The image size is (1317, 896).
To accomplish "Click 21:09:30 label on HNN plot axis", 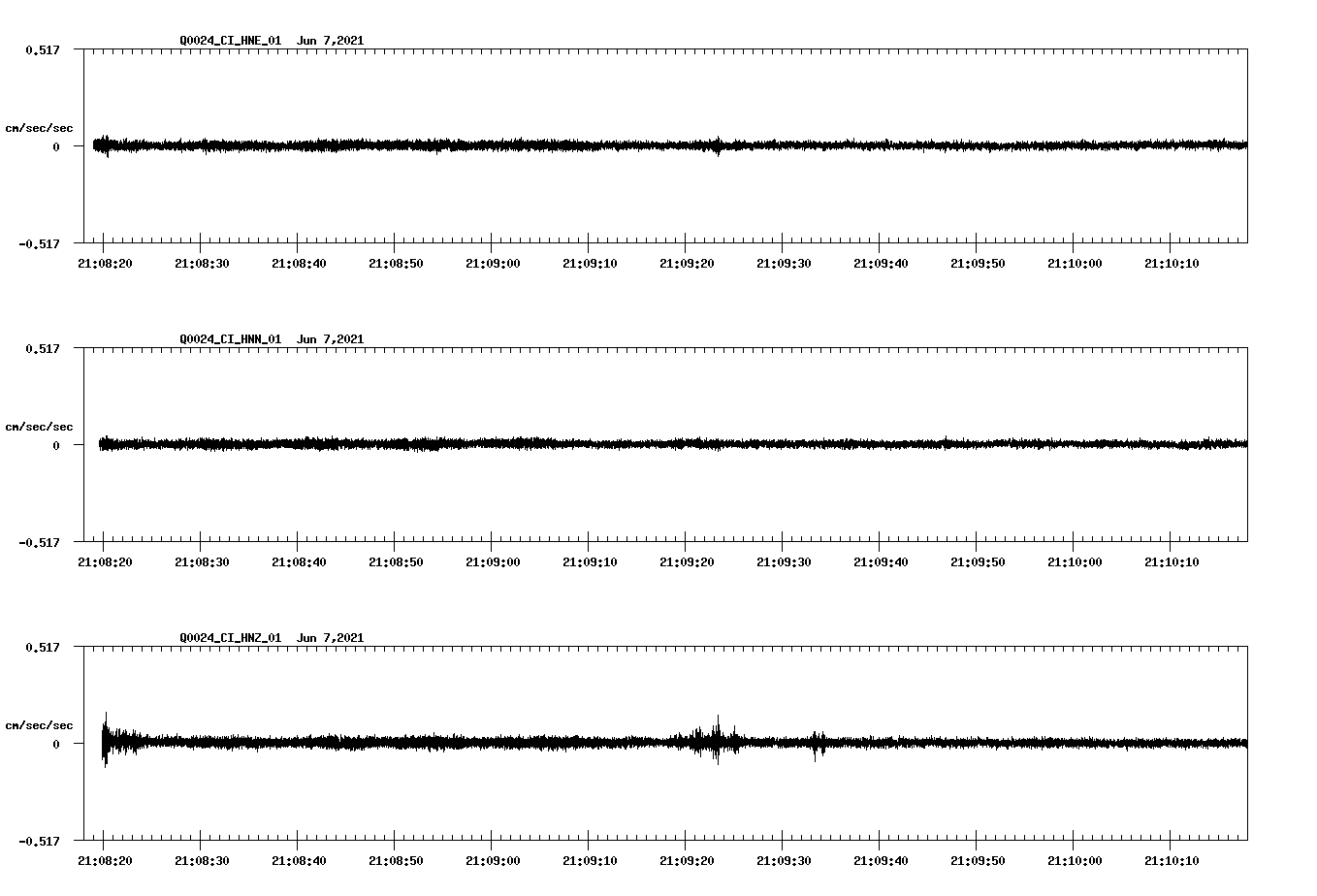I will [x=784, y=562].
